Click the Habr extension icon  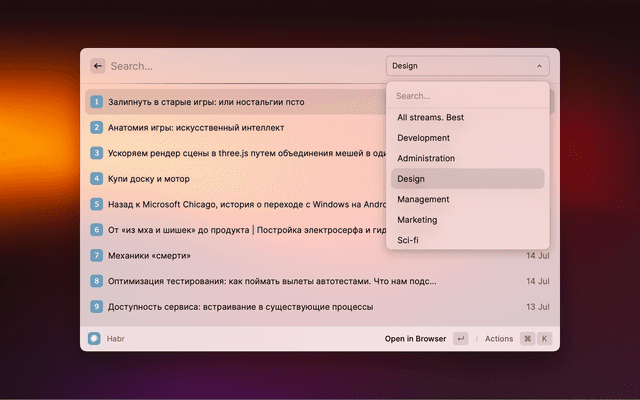click(94, 339)
